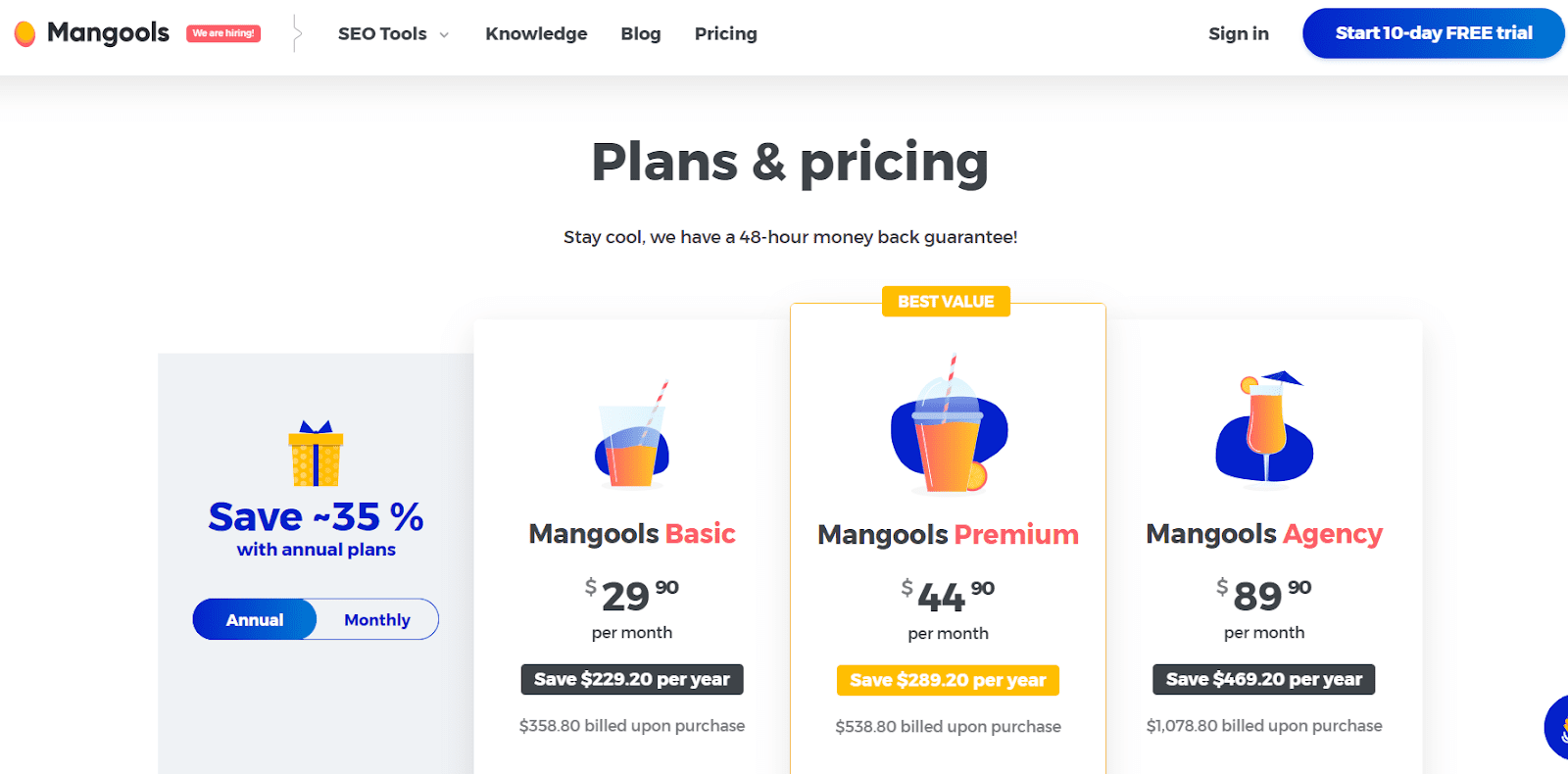Viewport: 1568px width, 774px height.
Task: Click the Save $289.20 per year label
Action: [x=948, y=680]
